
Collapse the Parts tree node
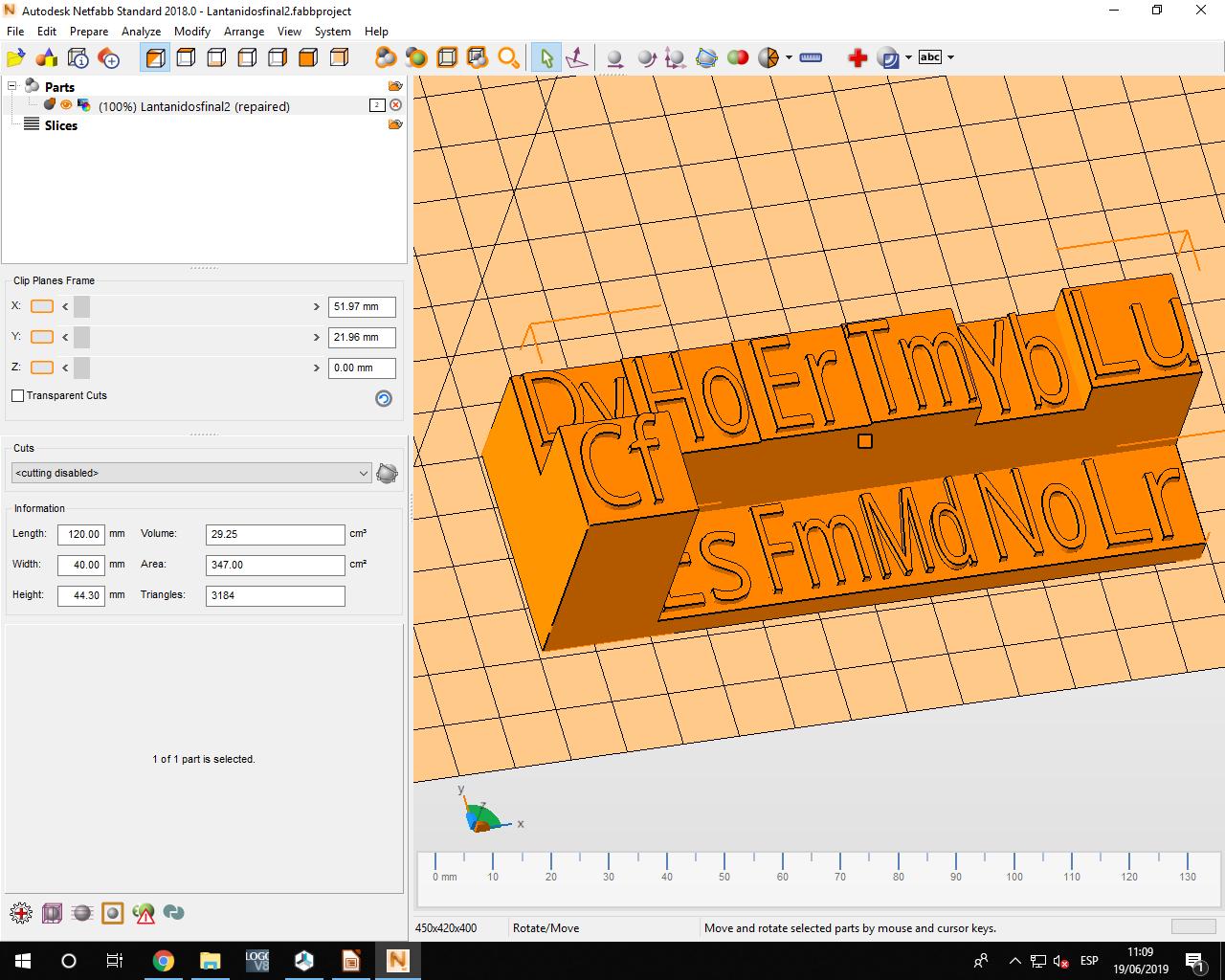pos(13,86)
